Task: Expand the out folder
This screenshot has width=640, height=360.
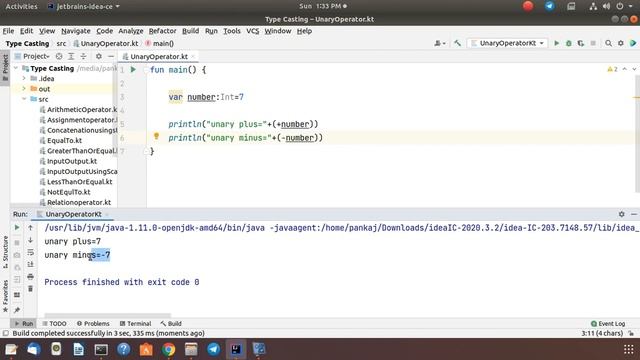Action: click(x=24, y=89)
